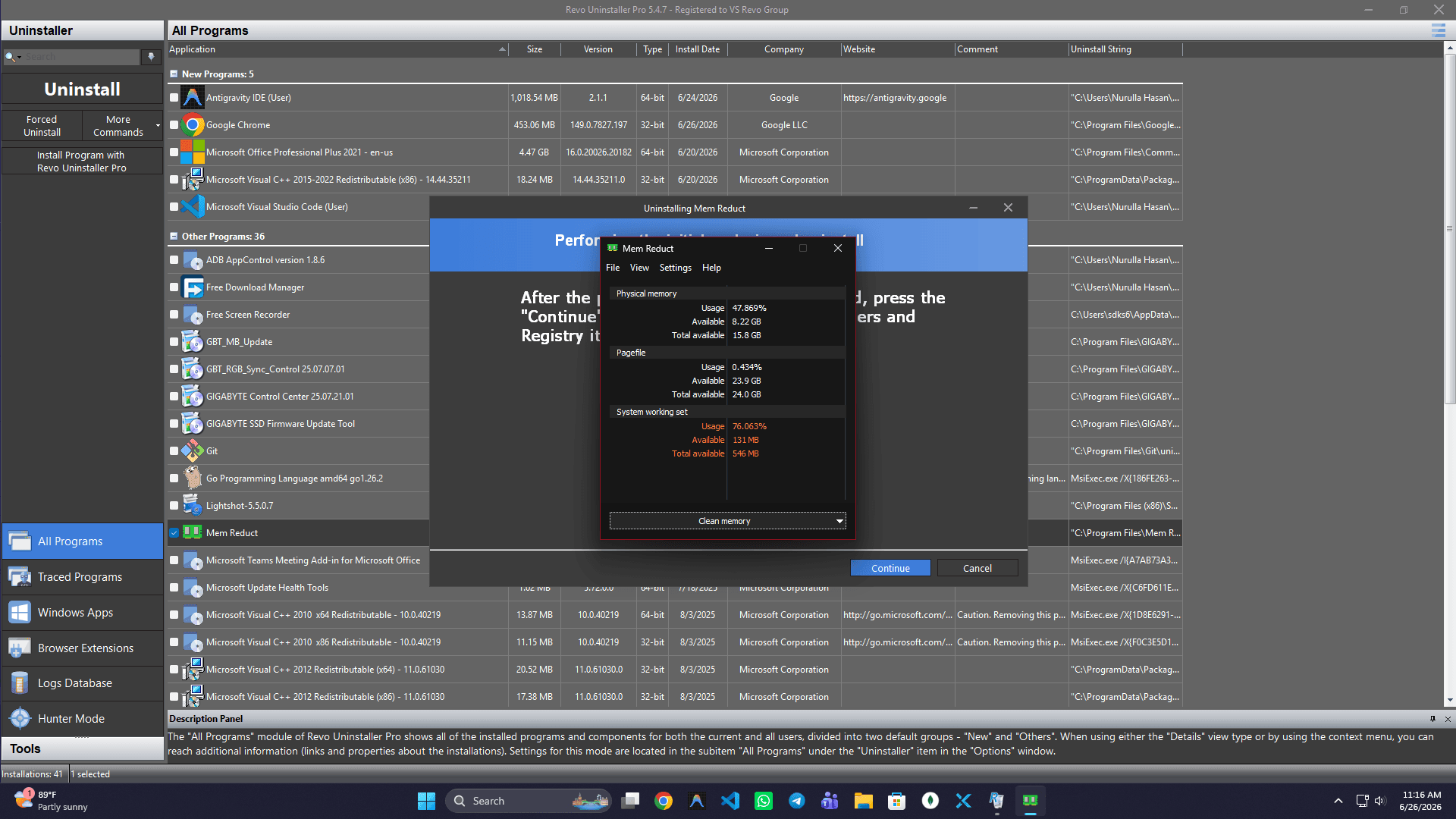The image size is (1456, 819).
Task: Open WhatsApp from the taskbar
Action: [x=764, y=801]
